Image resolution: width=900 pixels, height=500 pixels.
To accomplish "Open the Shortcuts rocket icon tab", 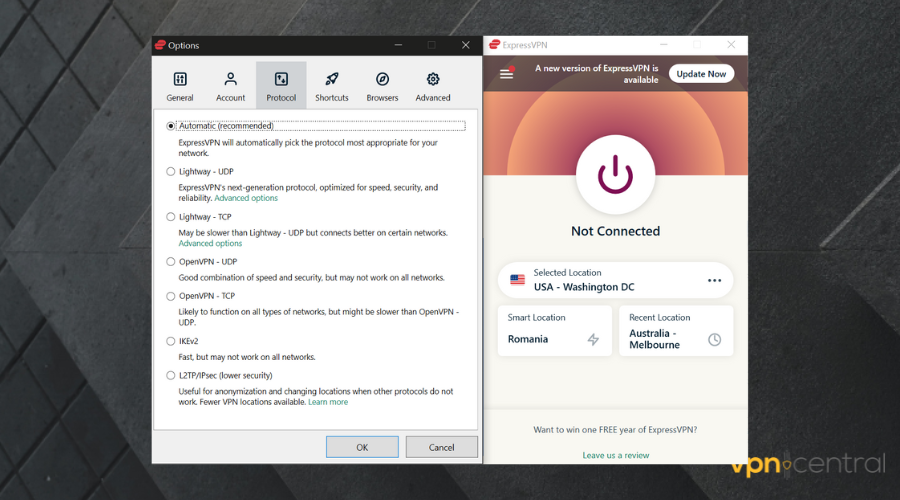I will (332, 80).
